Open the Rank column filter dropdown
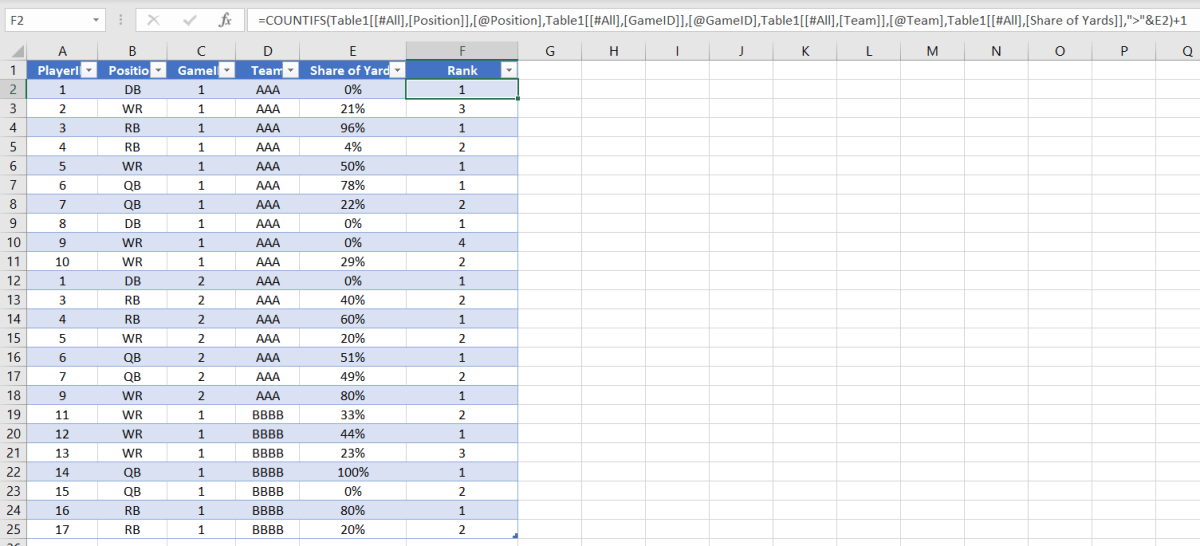Screen dimensions: 1200x546 (509, 70)
